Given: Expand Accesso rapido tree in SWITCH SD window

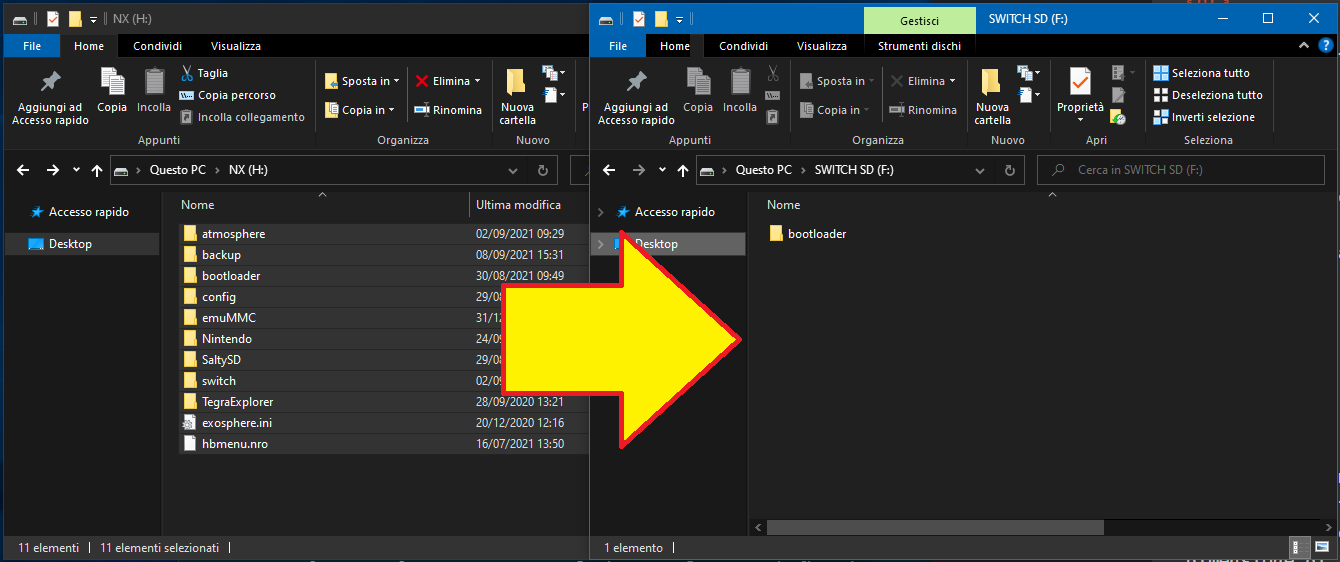Looking at the screenshot, I should click(x=601, y=212).
